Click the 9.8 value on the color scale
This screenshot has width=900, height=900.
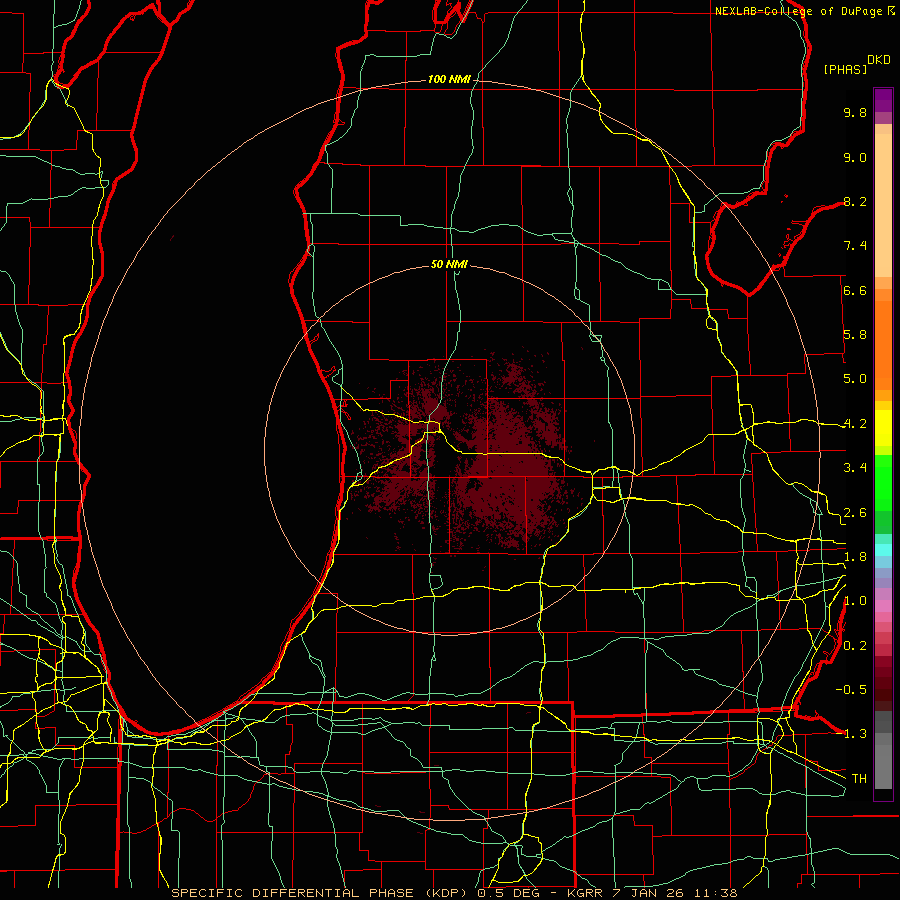(x=855, y=112)
